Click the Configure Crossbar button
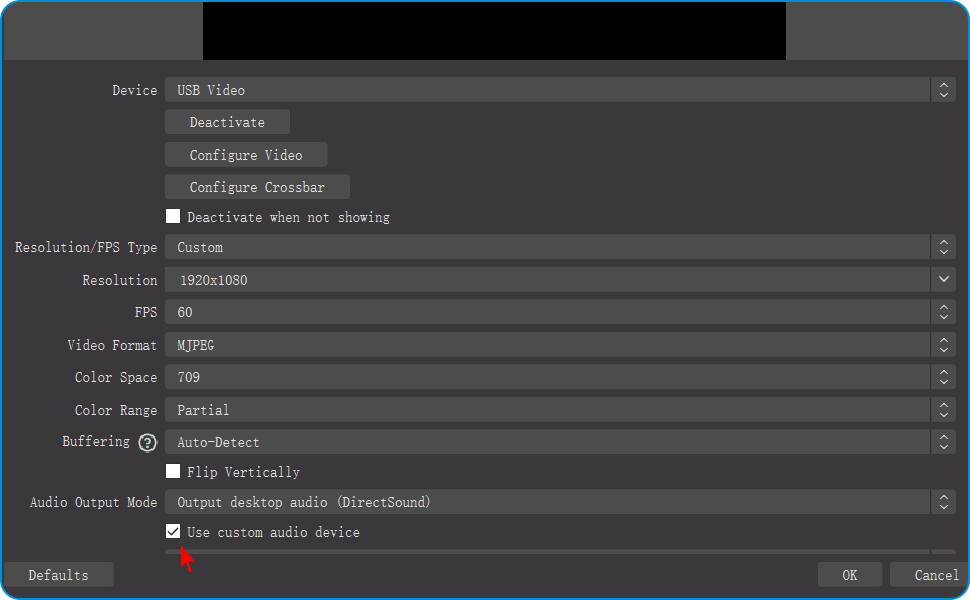Image resolution: width=970 pixels, height=600 pixels. pyautogui.click(x=257, y=187)
